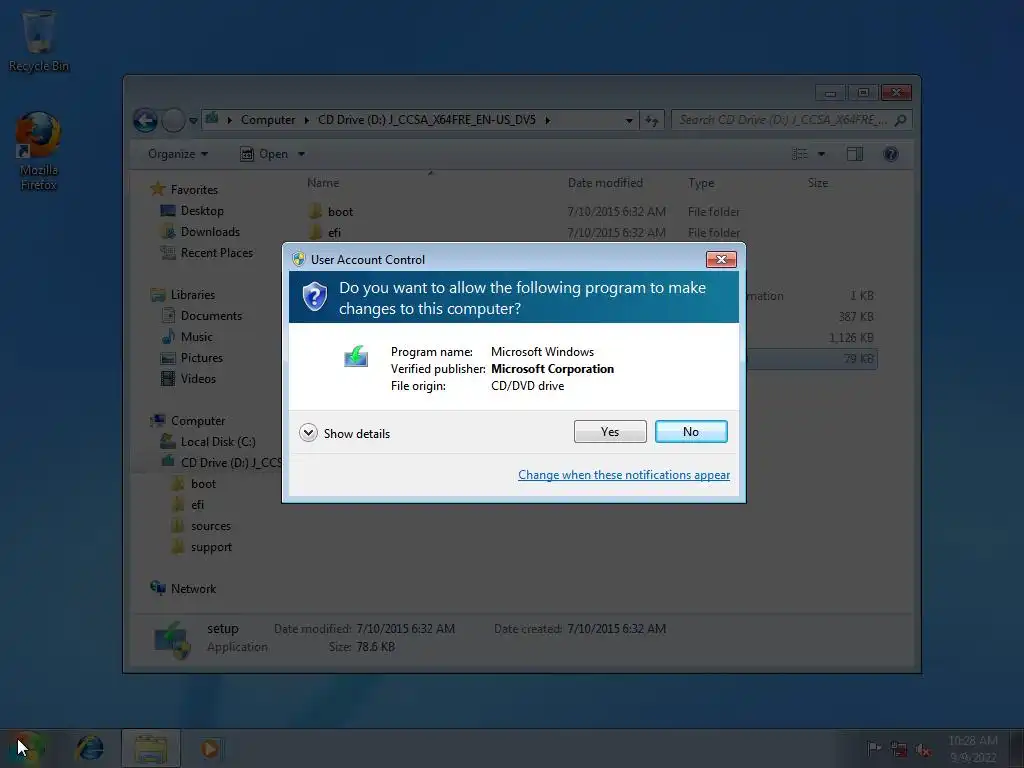Open Music library in navigation pane
Viewport: 1024px width, 768px height.
pos(197,337)
